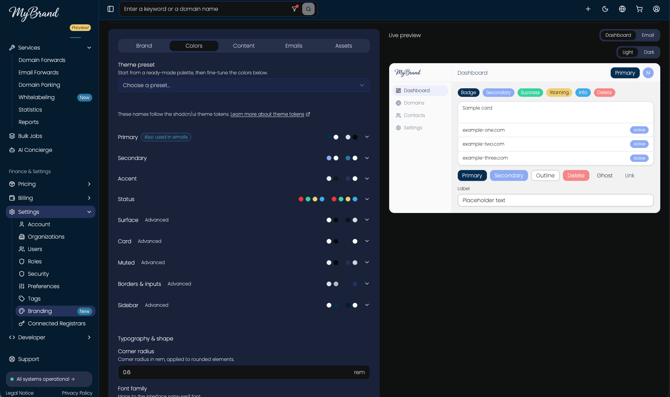Expand the Accent color row chevron

point(367,179)
